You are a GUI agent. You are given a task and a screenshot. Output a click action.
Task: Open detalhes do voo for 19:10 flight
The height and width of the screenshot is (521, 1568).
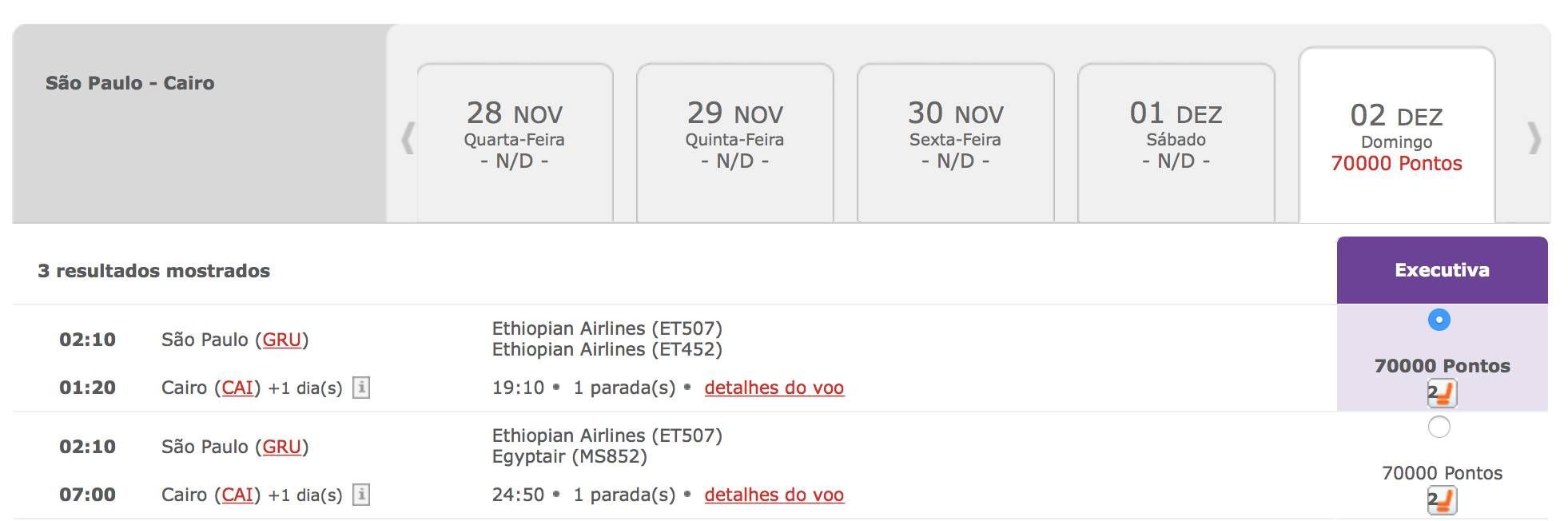[774, 388]
